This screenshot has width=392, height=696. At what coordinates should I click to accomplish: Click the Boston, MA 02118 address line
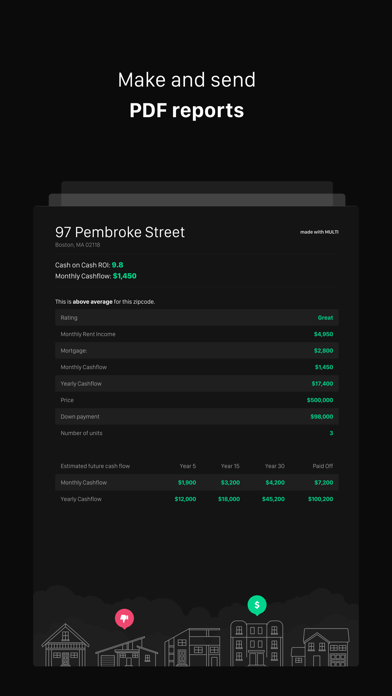[77, 245]
